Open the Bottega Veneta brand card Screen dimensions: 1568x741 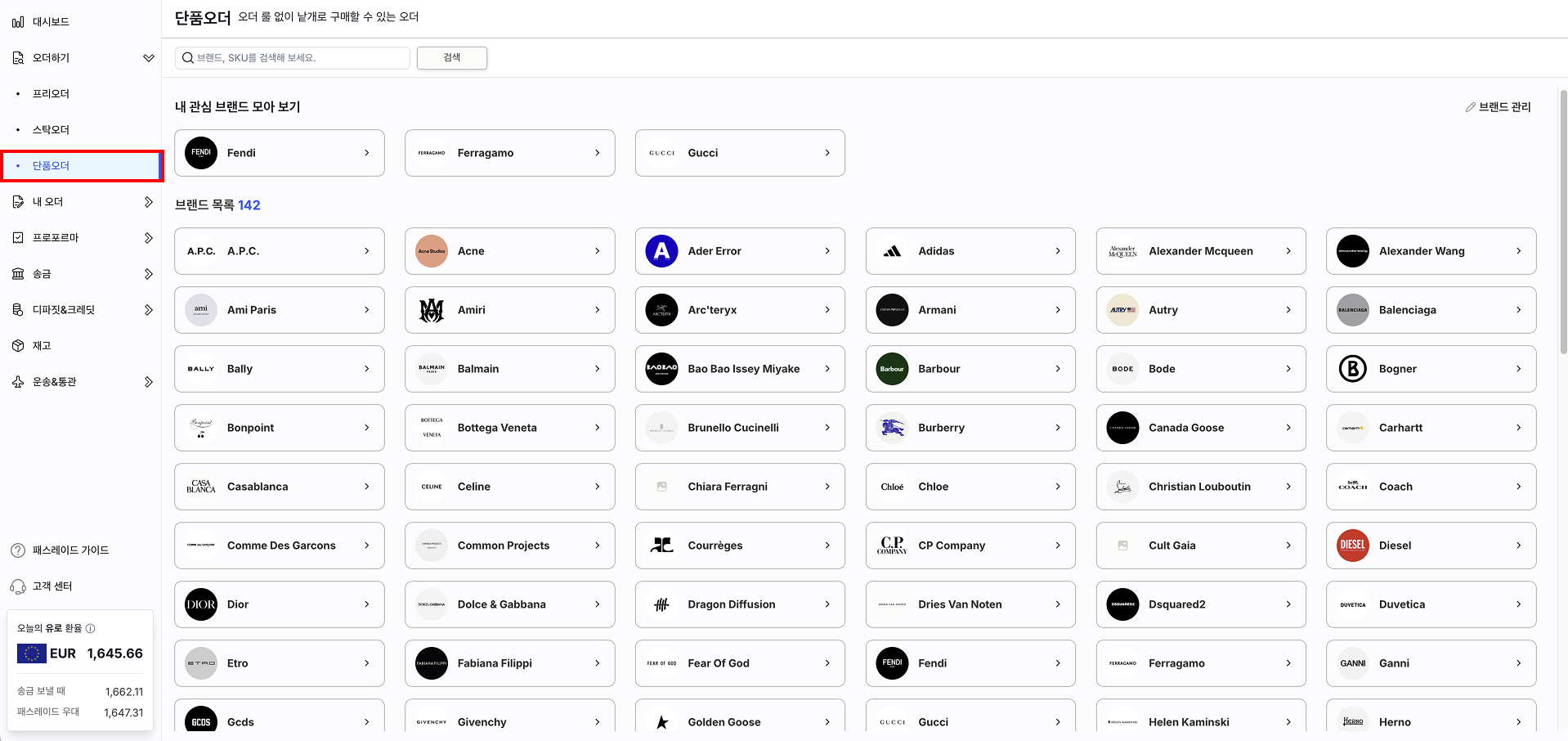click(x=509, y=428)
